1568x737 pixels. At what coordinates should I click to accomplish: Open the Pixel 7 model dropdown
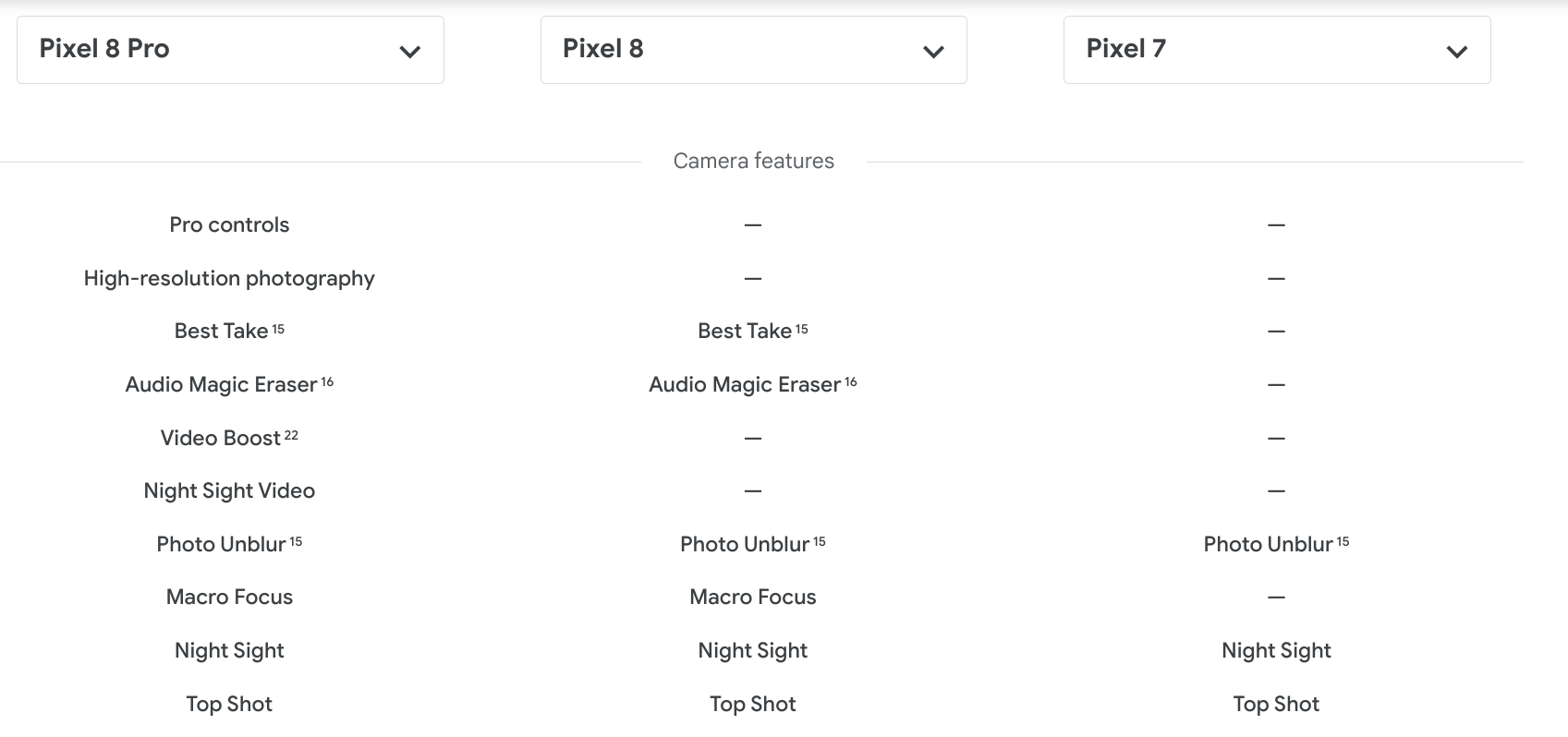[1276, 50]
